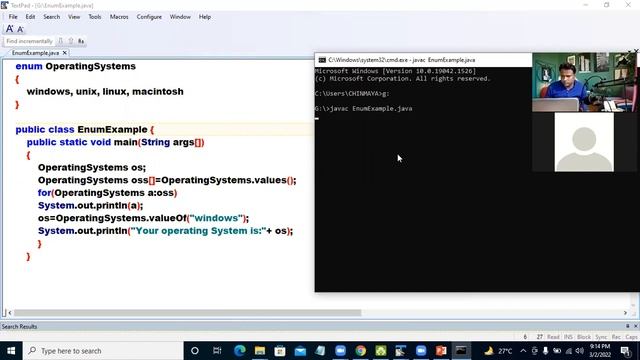Click the editor horizontal scrollbar thumb

coord(187,313)
